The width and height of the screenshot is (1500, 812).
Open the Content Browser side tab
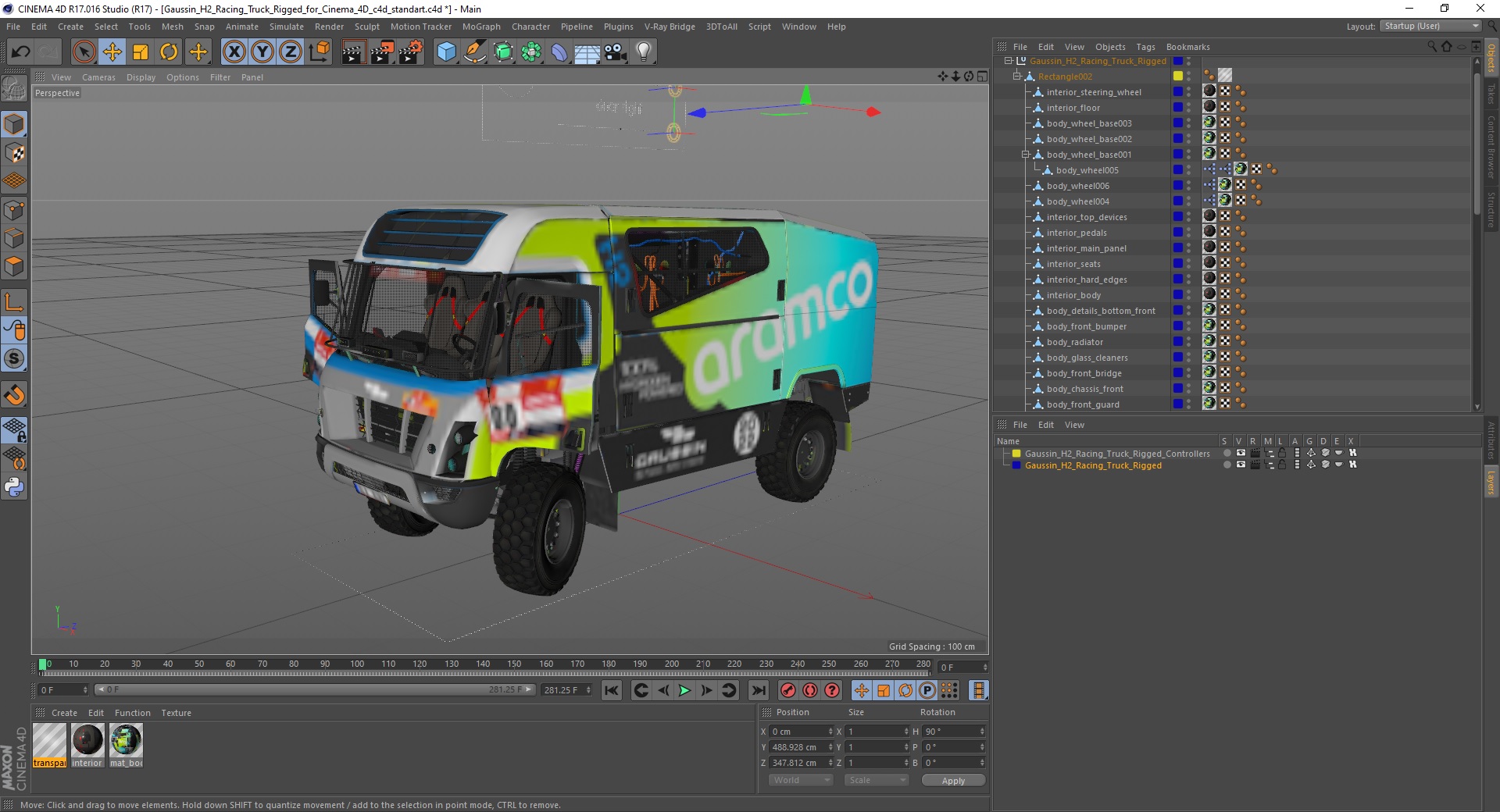[1491, 147]
